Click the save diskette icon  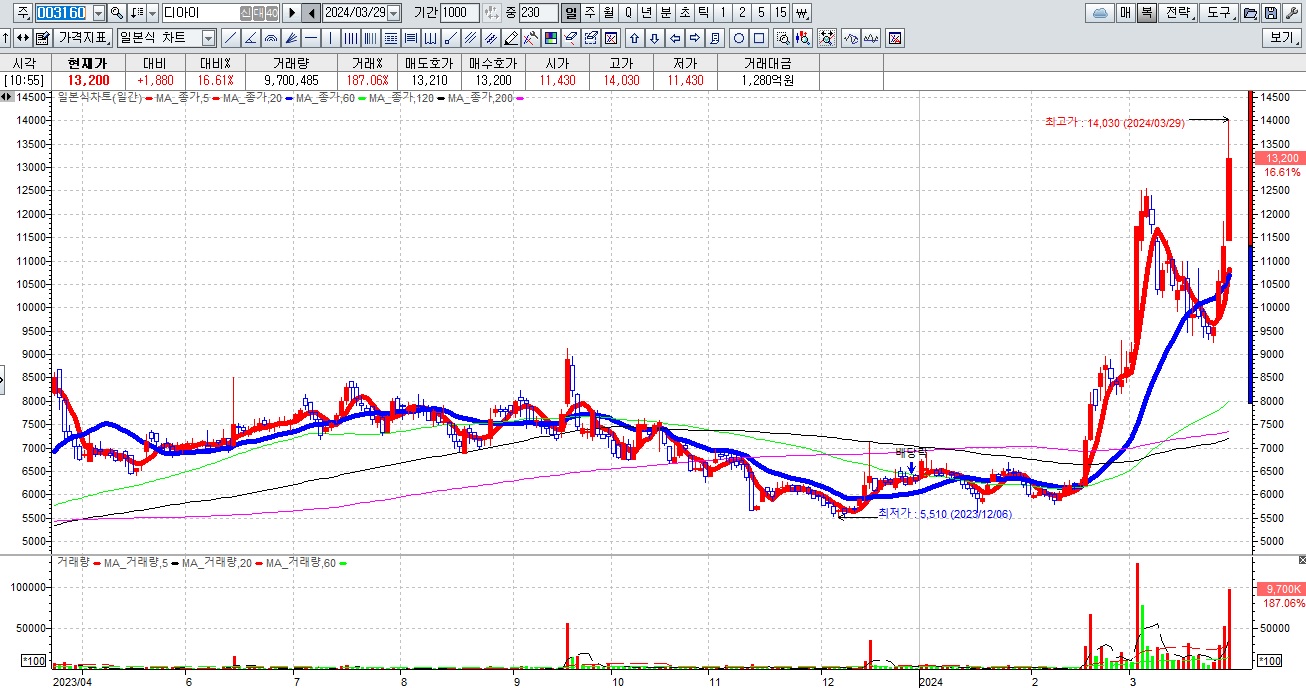tap(1271, 13)
